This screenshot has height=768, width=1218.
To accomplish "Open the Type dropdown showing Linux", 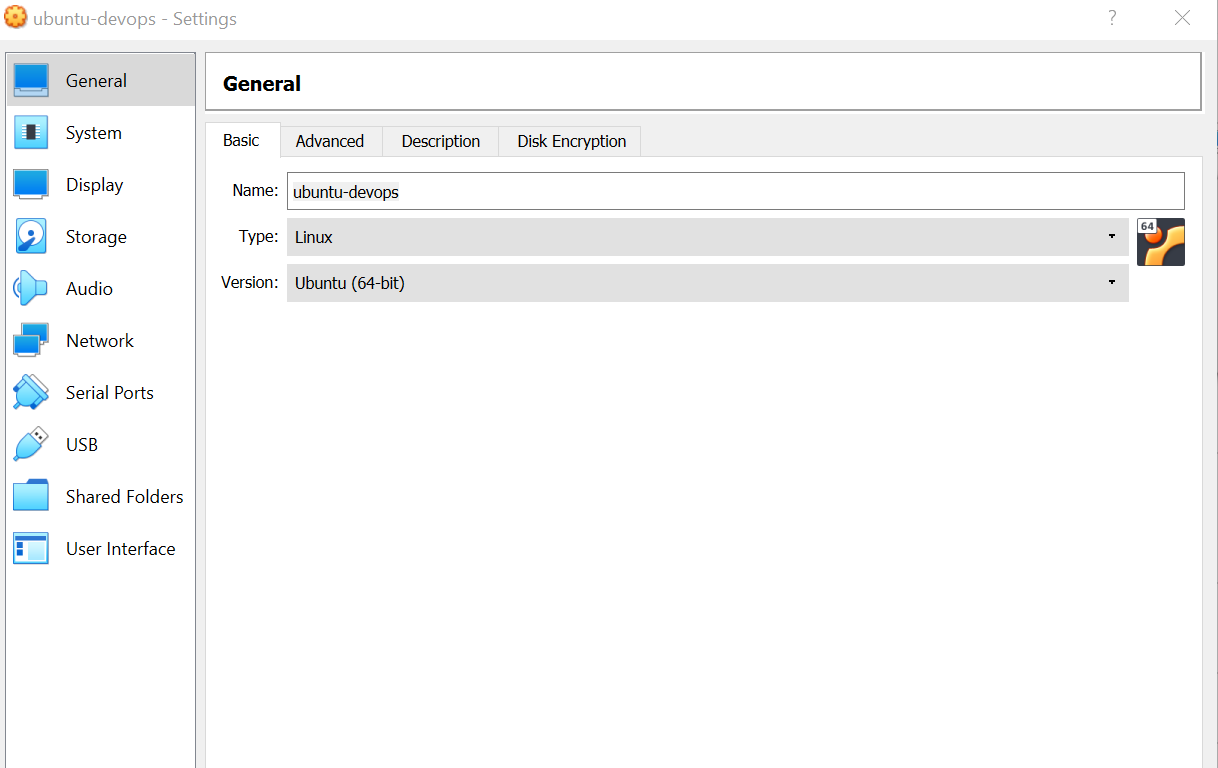I will pyautogui.click(x=708, y=237).
